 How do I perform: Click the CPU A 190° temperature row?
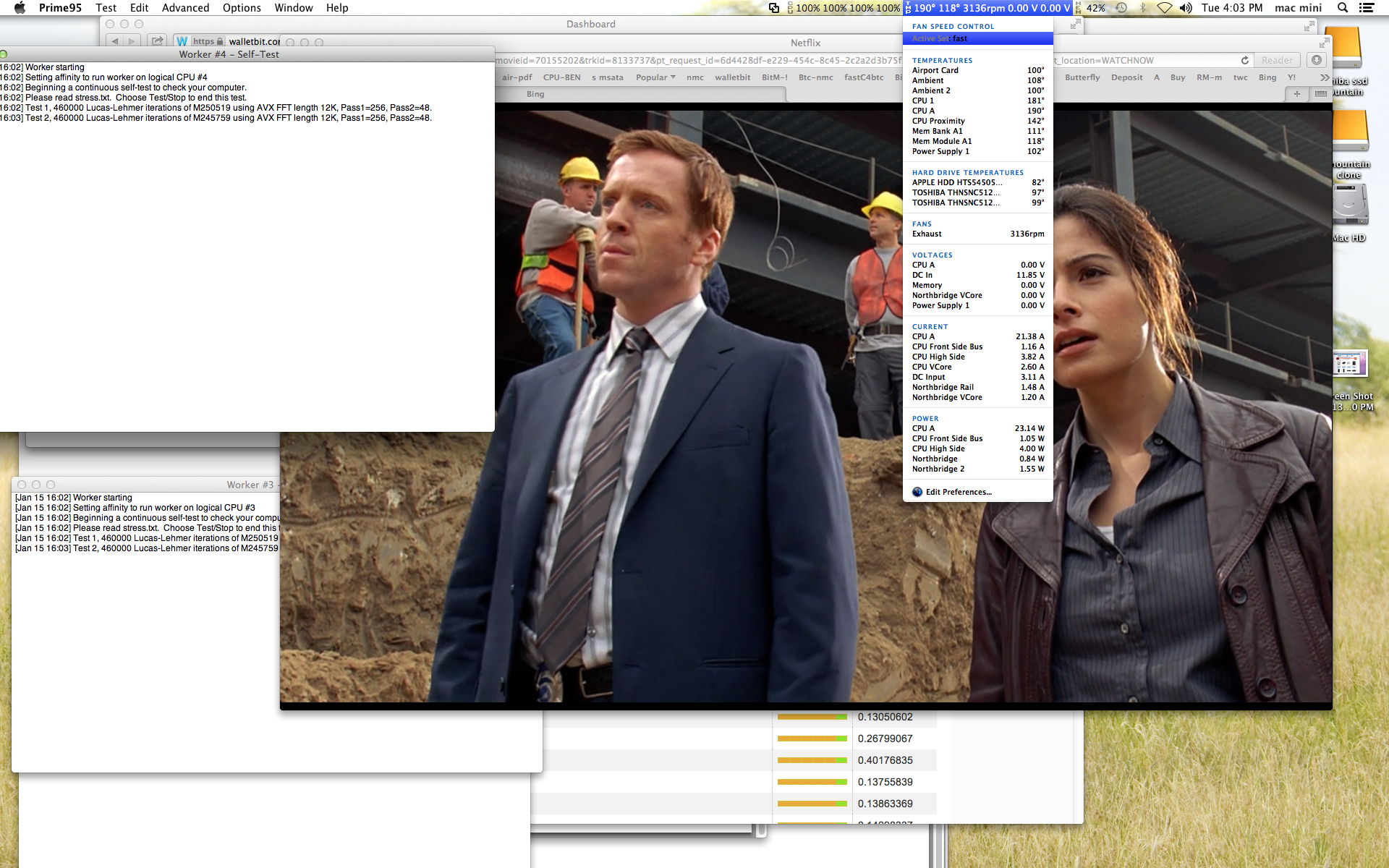(977, 111)
